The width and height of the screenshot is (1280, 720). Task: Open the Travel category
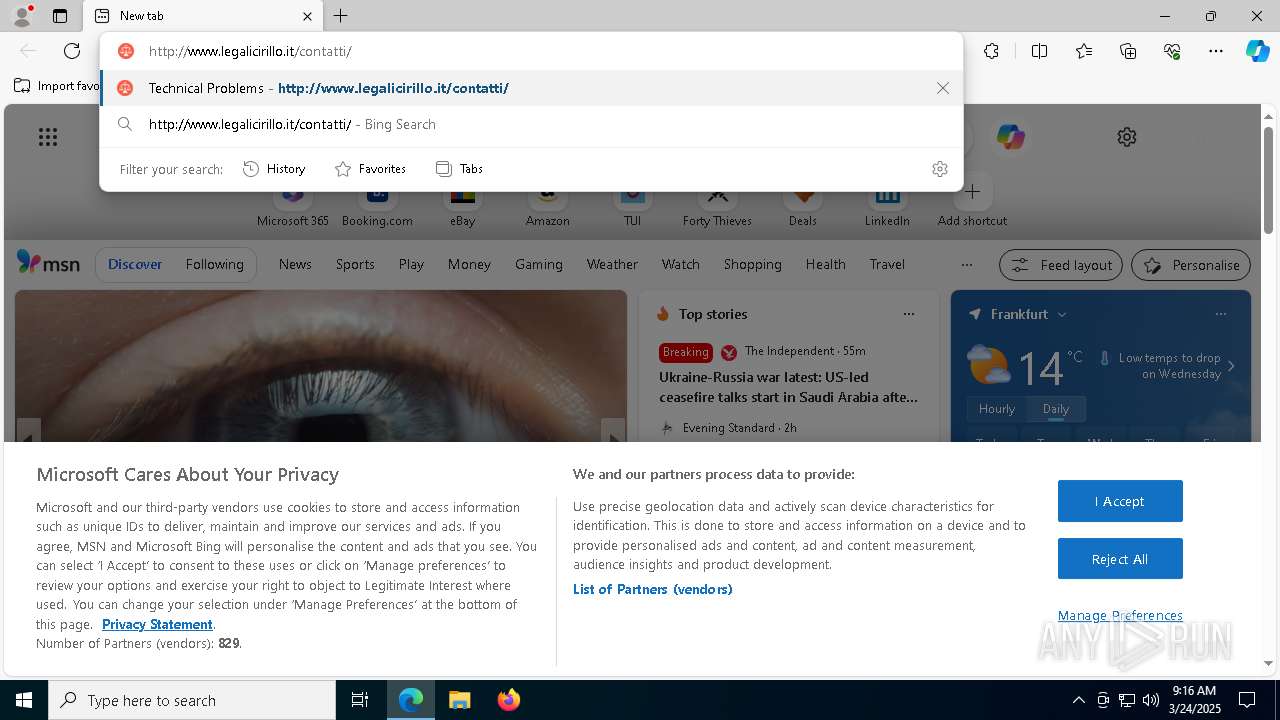pyautogui.click(x=887, y=264)
